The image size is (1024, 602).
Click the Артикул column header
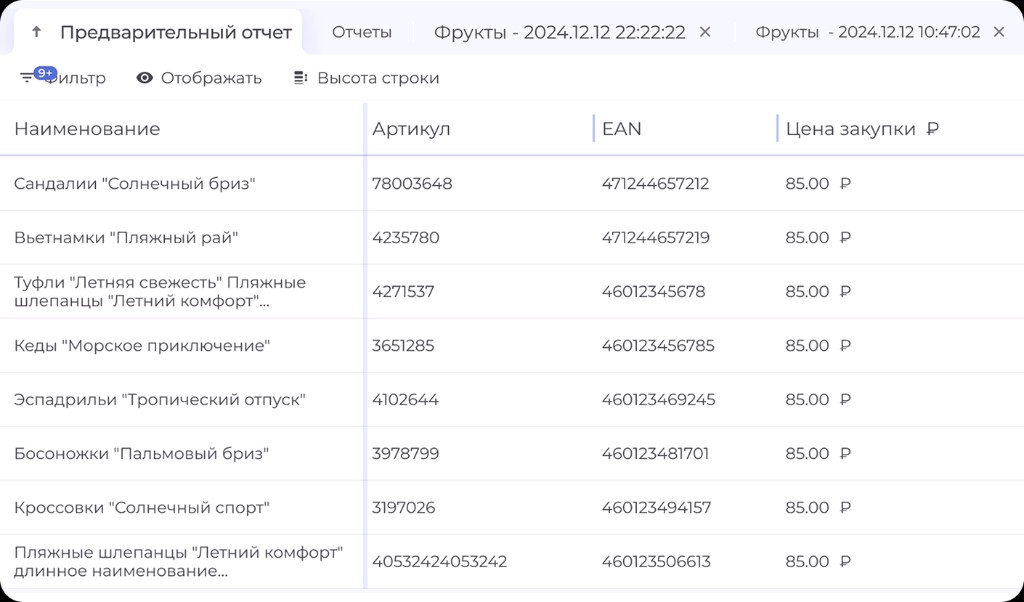pyautogui.click(x=411, y=129)
